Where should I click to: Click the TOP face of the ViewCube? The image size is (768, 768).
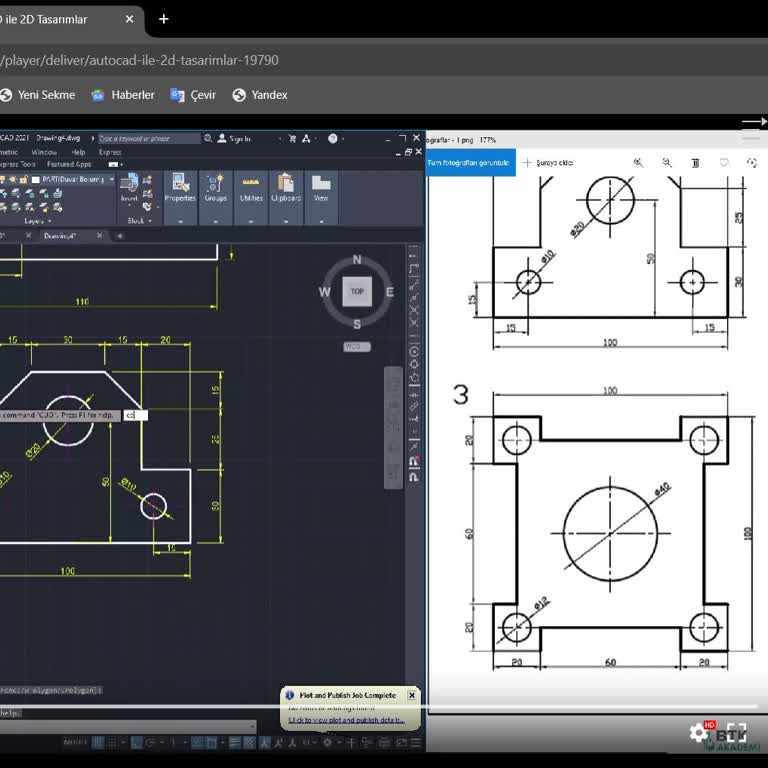click(357, 291)
